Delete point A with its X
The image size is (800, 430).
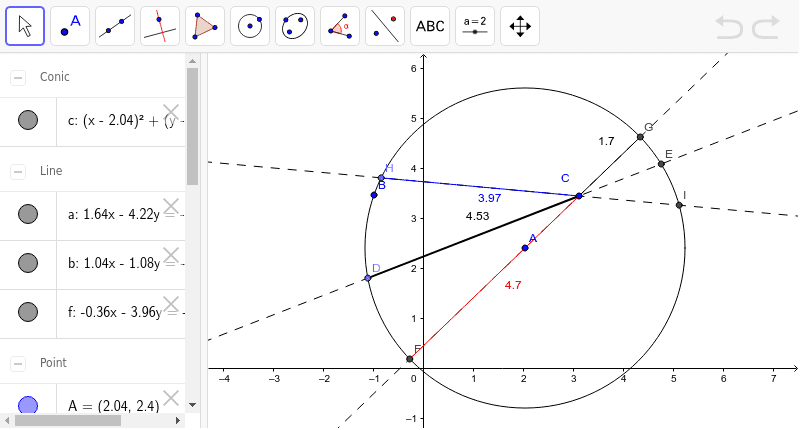tap(171, 398)
